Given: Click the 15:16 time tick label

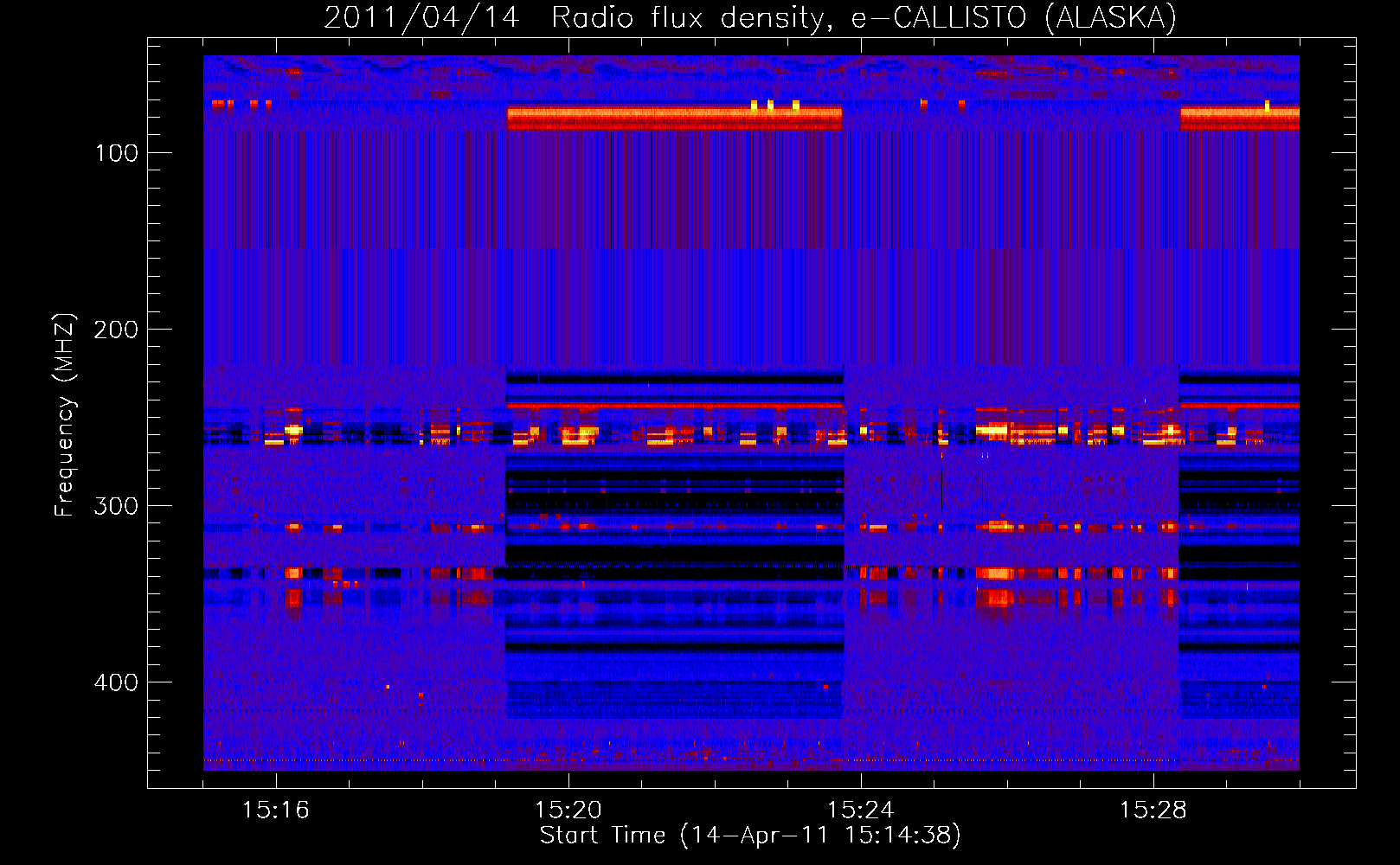Looking at the screenshot, I should [x=276, y=811].
